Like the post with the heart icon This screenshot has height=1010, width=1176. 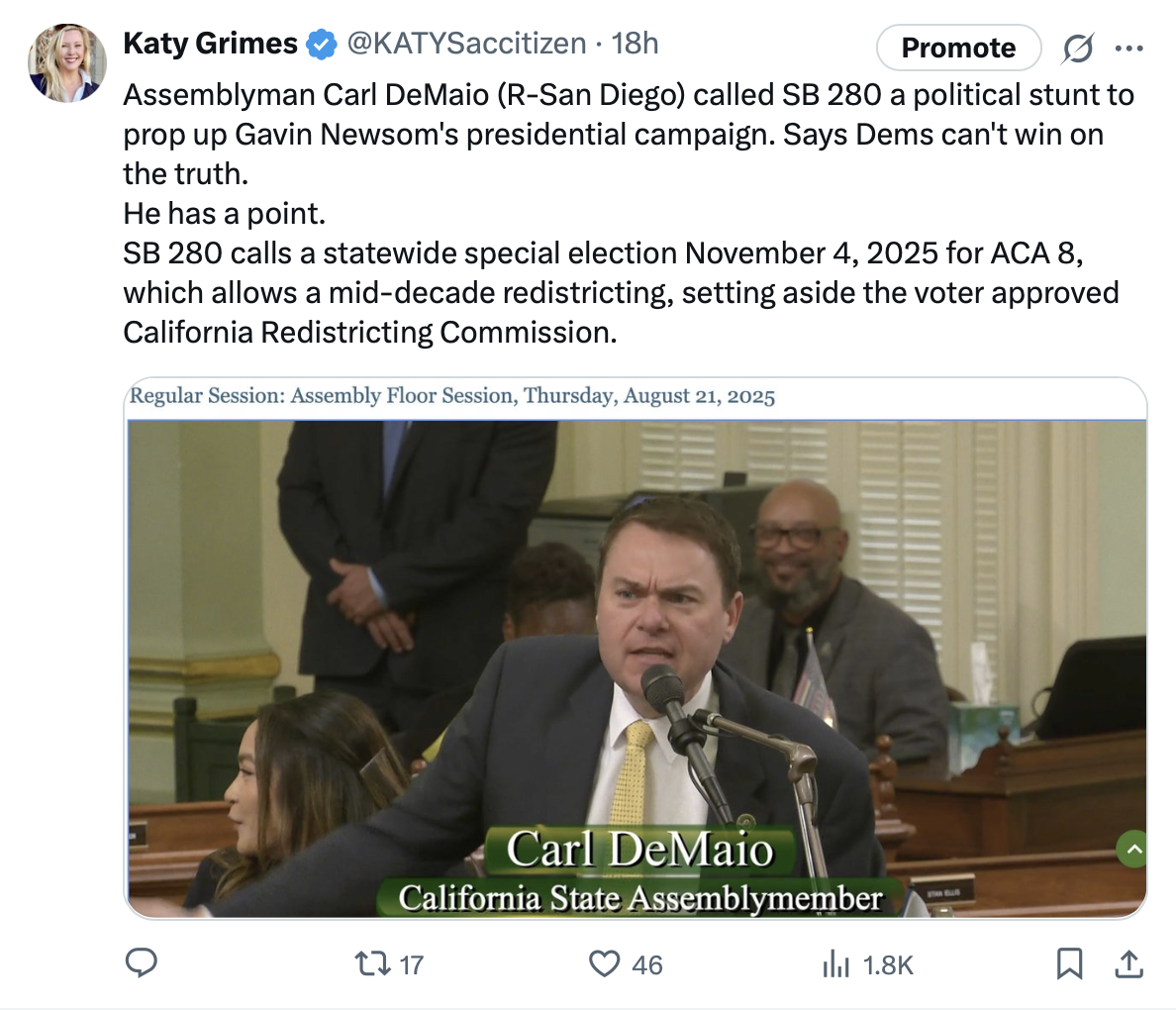pyautogui.click(x=604, y=963)
